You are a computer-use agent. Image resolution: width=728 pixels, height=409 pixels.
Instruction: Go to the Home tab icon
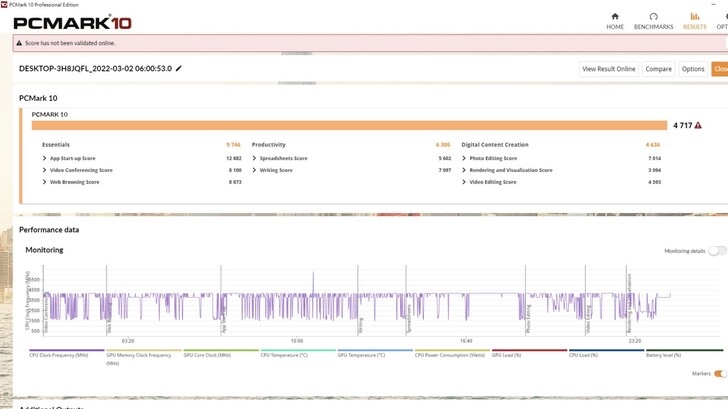(614, 17)
